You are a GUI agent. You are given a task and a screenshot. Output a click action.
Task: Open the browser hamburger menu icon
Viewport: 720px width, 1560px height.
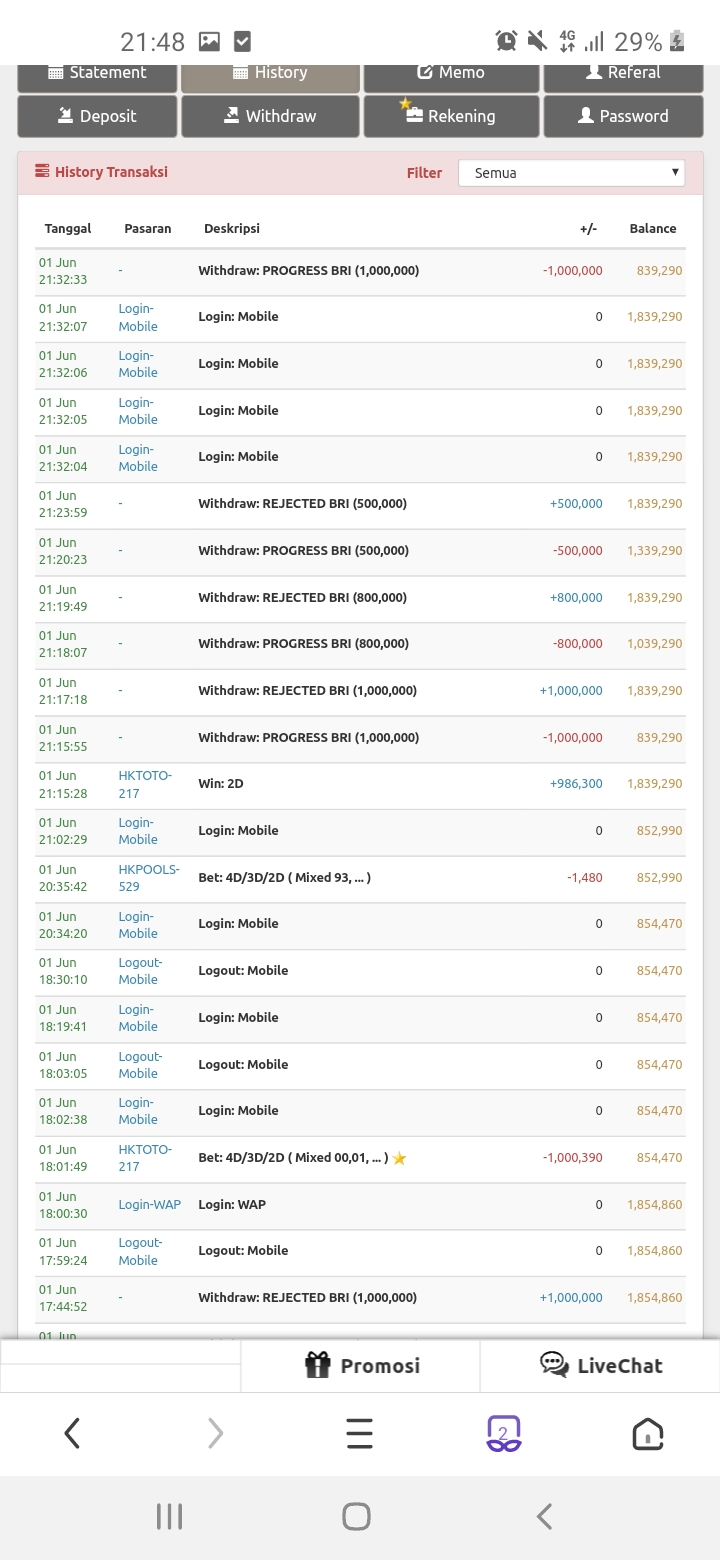click(x=359, y=1434)
